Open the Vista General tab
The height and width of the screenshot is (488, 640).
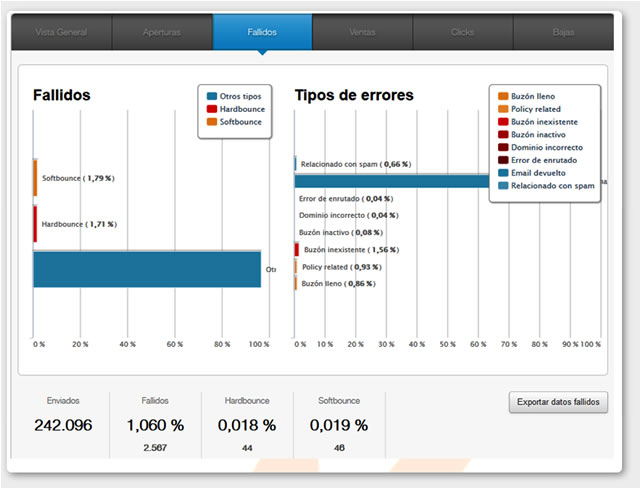[x=61, y=32]
